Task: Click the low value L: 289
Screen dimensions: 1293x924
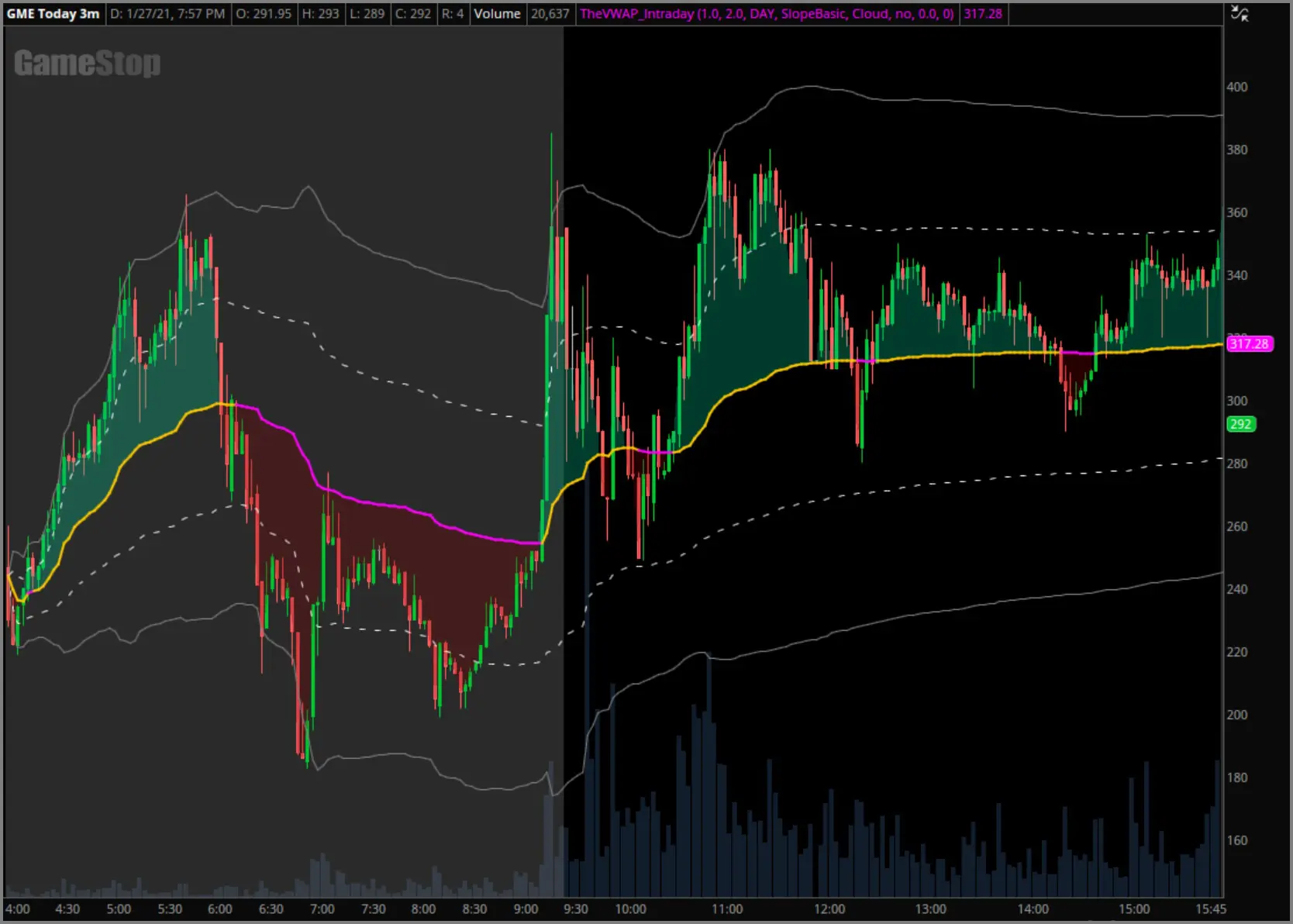Action: [367, 14]
